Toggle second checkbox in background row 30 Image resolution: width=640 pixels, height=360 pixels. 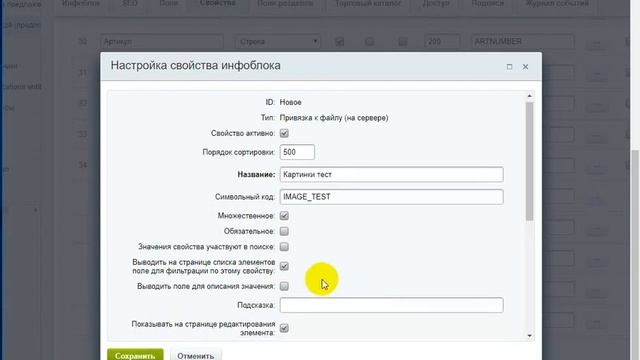point(369,42)
